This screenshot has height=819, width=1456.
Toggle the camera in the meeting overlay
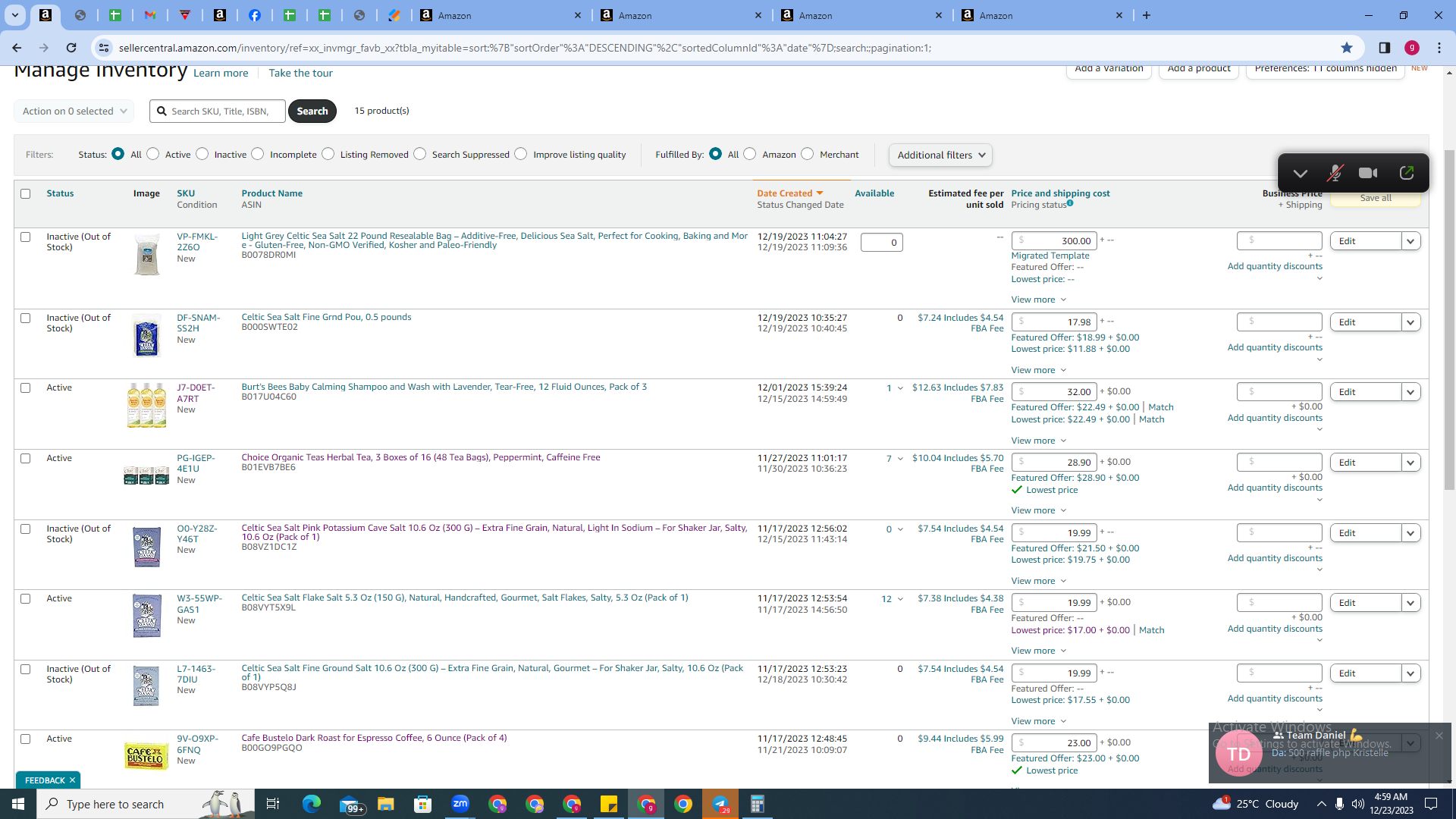pyautogui.click(x=1368, y=173)
